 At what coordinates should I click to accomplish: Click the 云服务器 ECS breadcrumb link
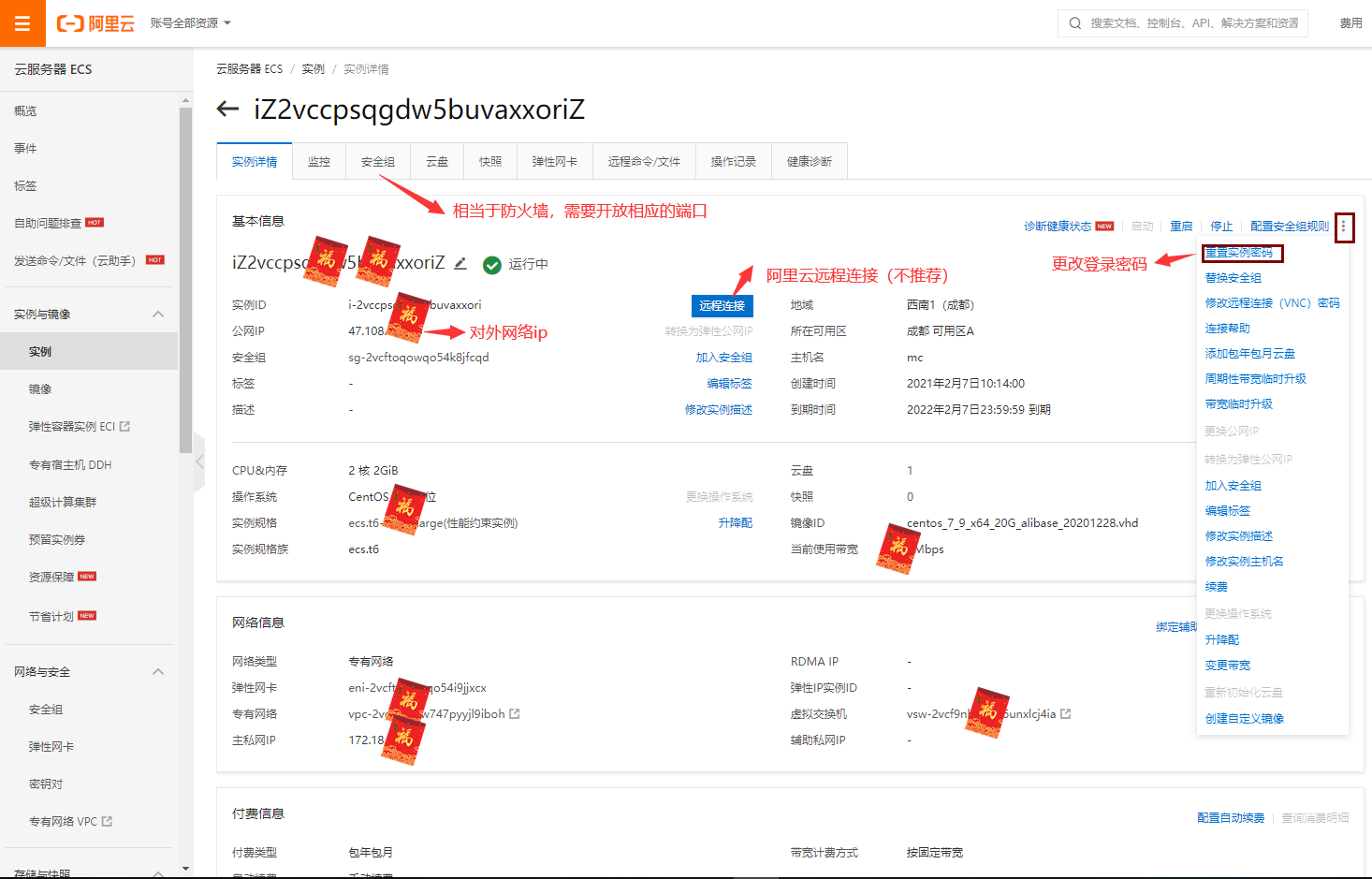pos(249,69)
